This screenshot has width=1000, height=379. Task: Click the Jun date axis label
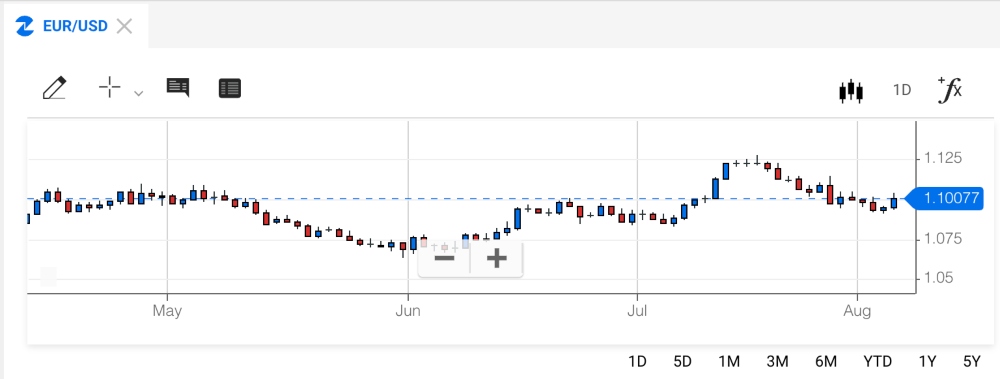click(408, 311)
